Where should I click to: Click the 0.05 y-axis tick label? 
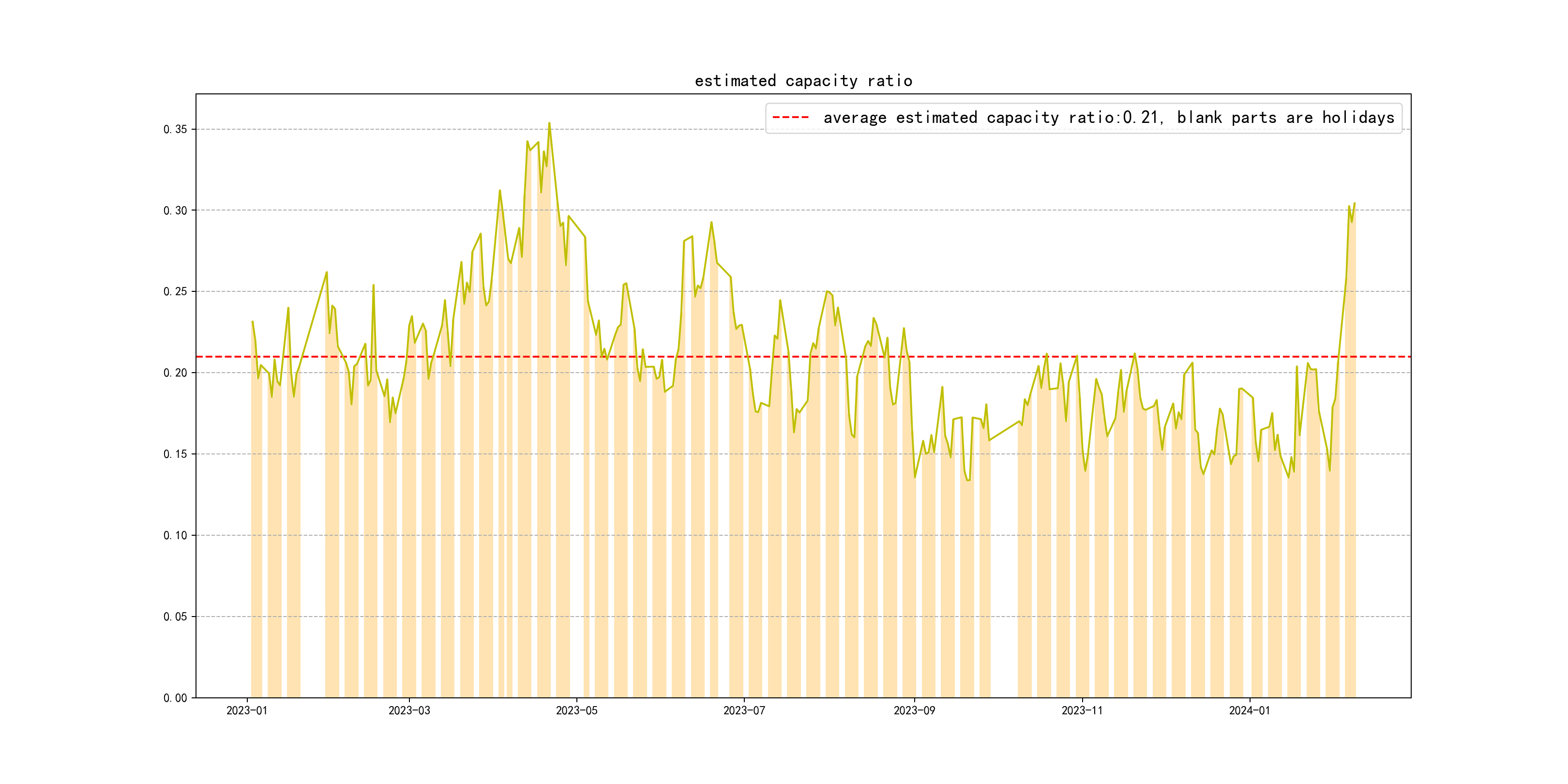(x=175, y=617)
